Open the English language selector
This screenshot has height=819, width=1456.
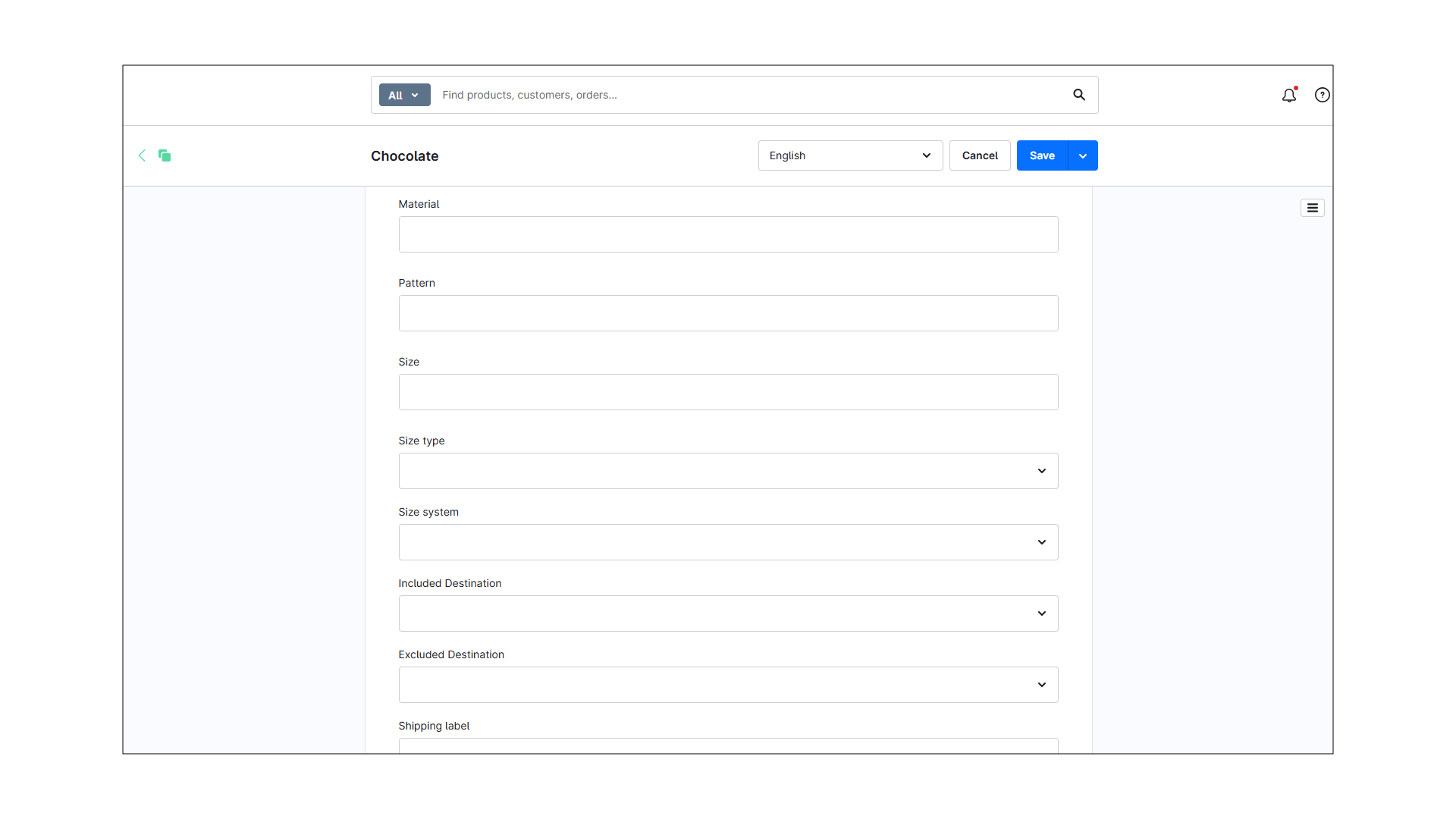849,155
